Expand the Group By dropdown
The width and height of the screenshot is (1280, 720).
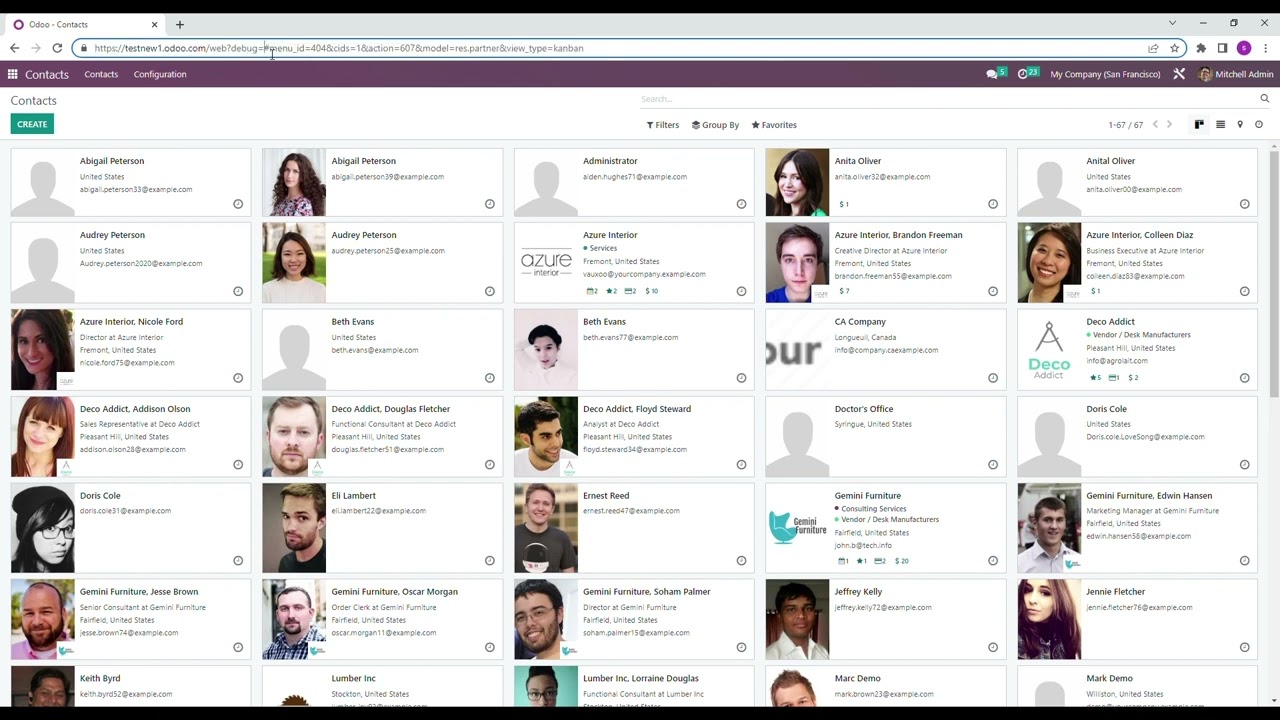[715, 125]
